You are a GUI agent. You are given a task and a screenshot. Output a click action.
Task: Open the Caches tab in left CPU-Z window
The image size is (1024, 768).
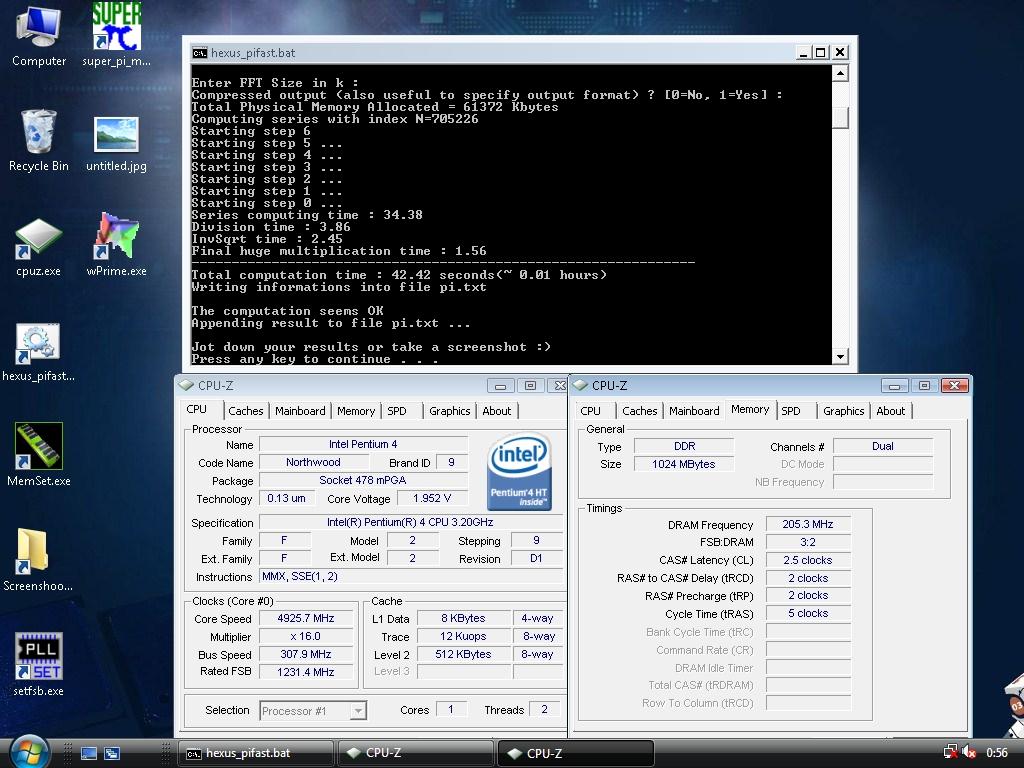tap(246, 411)
